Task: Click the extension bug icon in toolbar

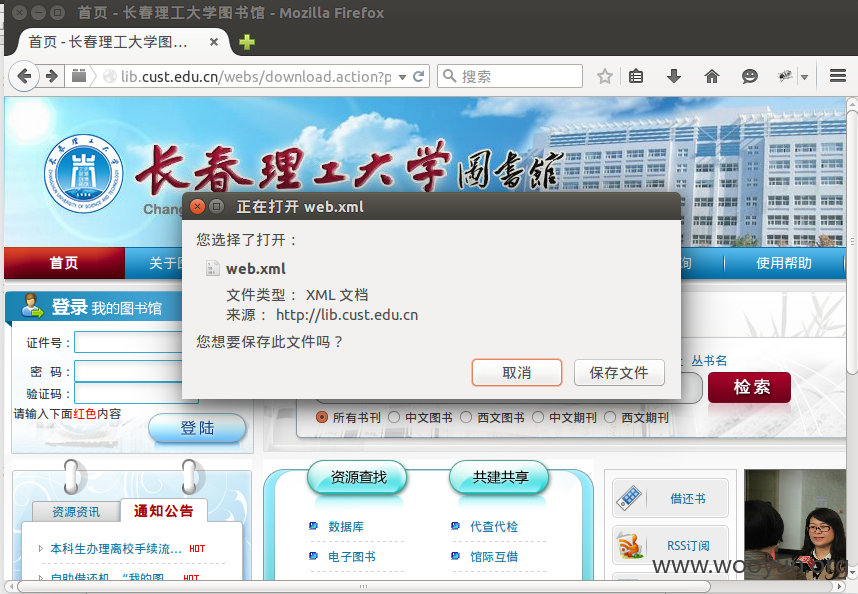Action: 785,76
